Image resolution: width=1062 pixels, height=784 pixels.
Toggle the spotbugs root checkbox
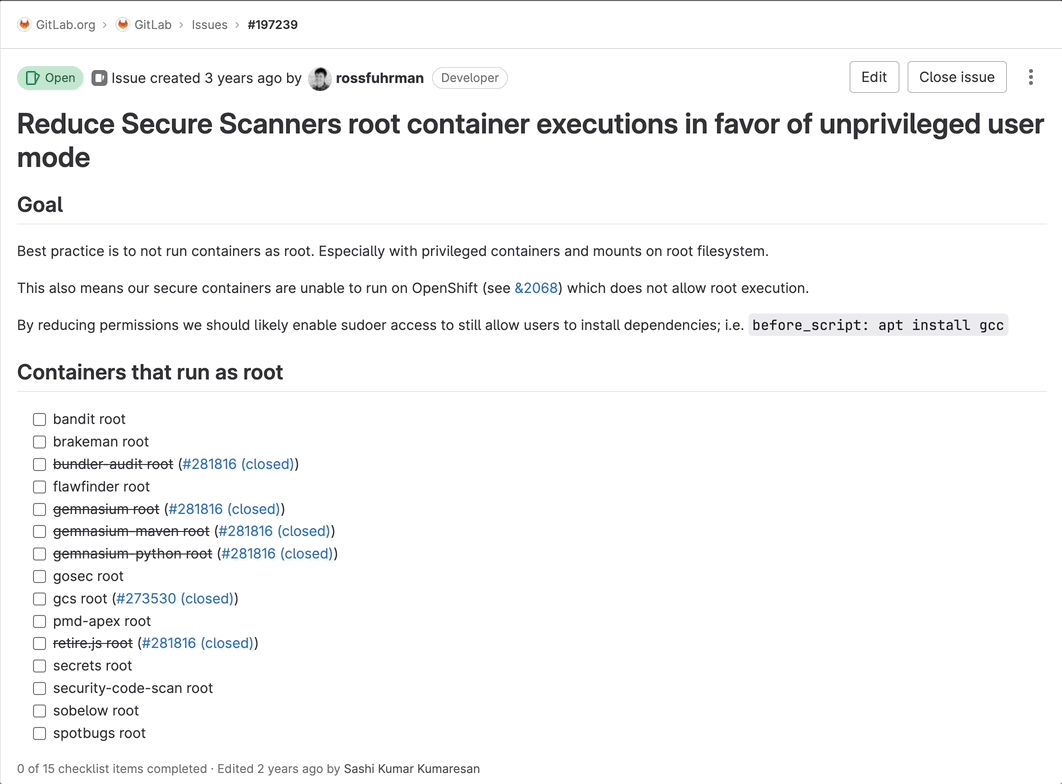click(x=39, y=734)
